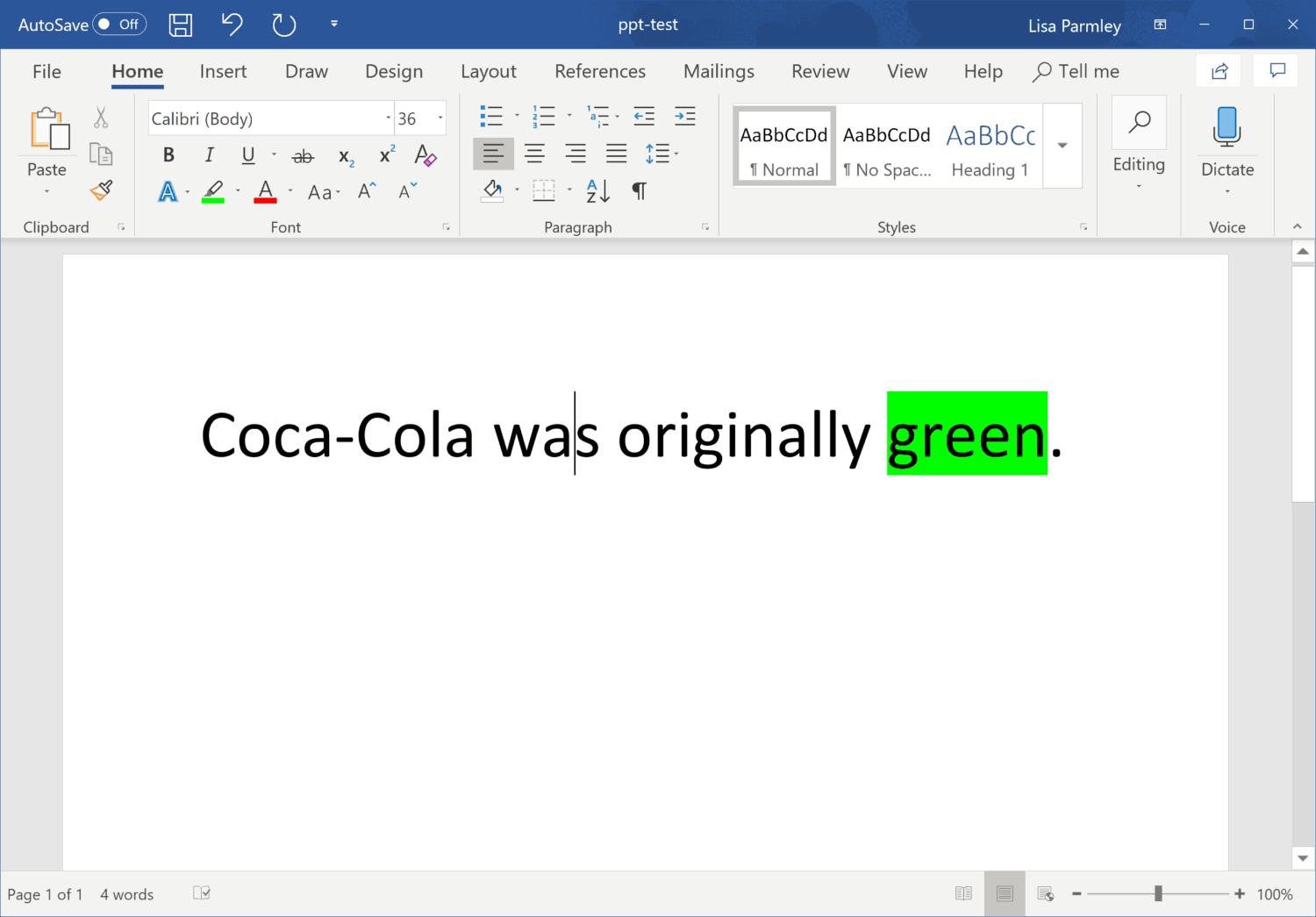Click the Dictate microphone icon
Screen dimensions: 1316x917
point(1227,125)
